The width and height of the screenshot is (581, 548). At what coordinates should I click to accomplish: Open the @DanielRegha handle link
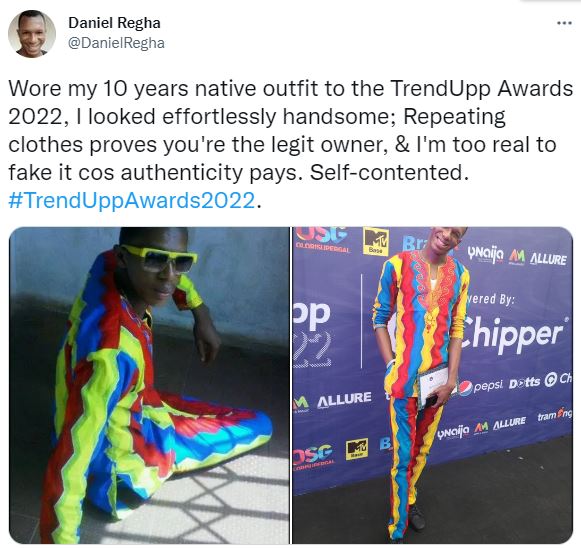tap(116, 43)
